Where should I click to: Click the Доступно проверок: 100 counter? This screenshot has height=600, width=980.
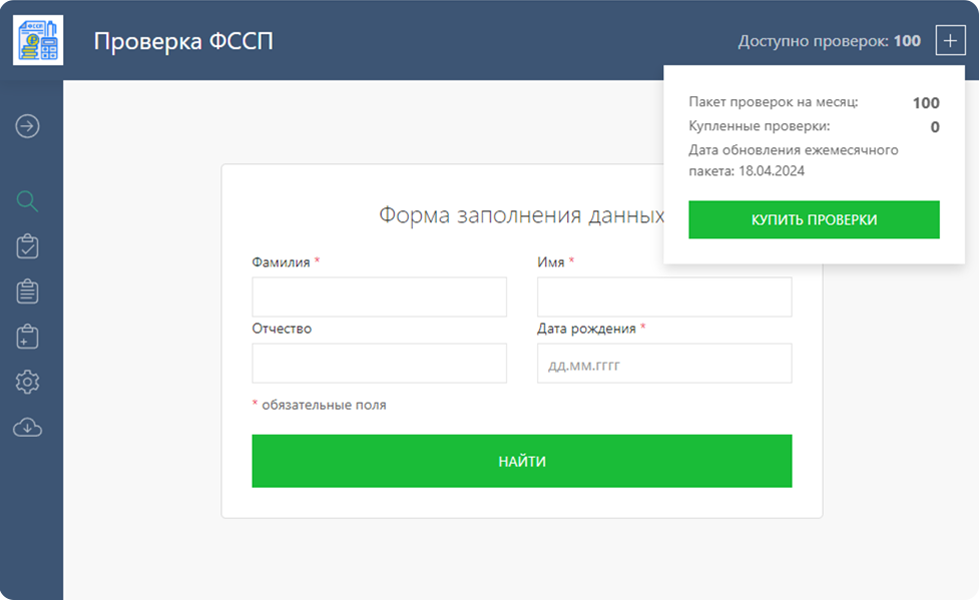pyautogui.click(x=829, y=41)
